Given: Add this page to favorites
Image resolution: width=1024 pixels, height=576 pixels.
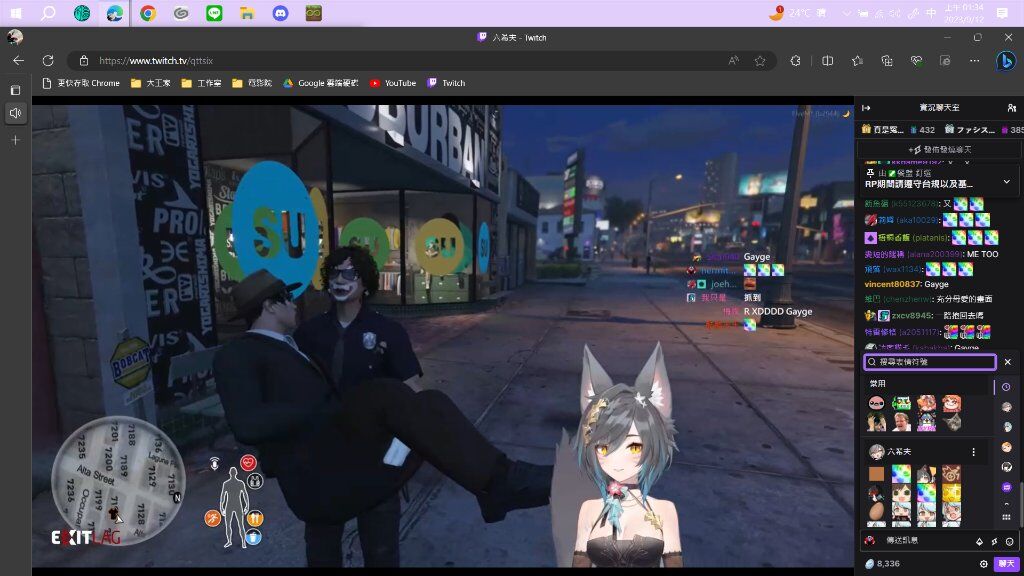Looking at the screenshot, I should [760, 61].
